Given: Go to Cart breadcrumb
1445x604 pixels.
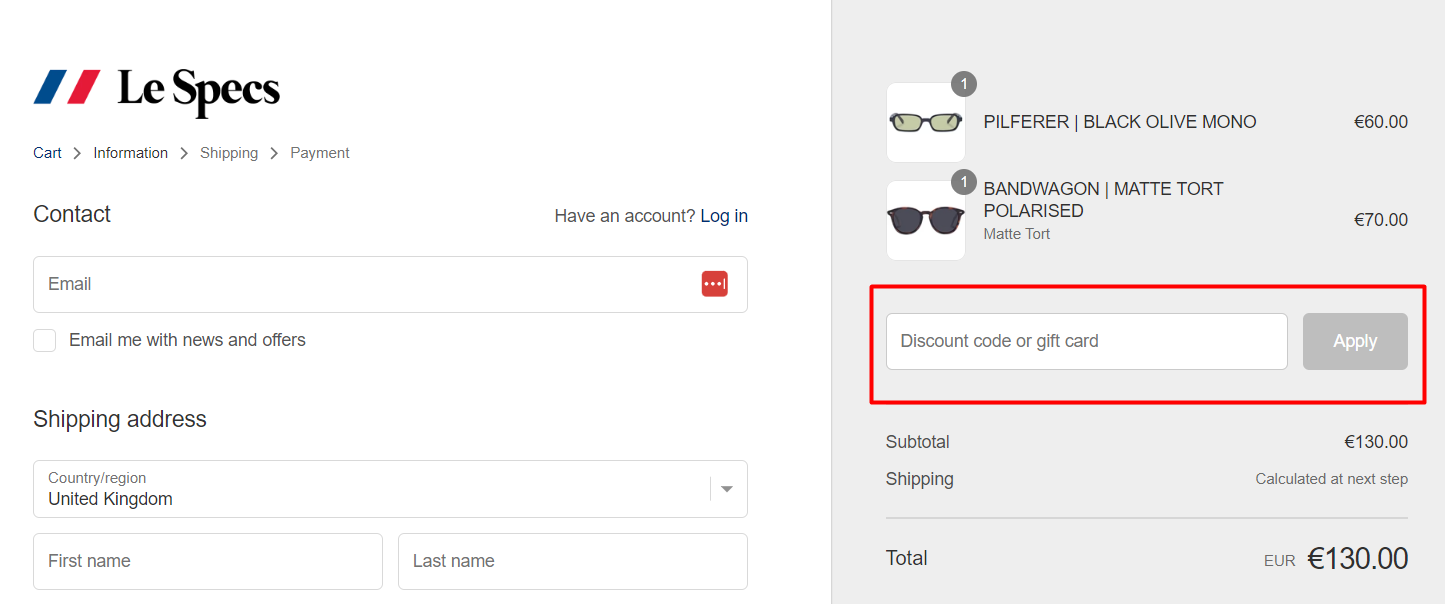Looking at the screenshot, I should point(47,153).
